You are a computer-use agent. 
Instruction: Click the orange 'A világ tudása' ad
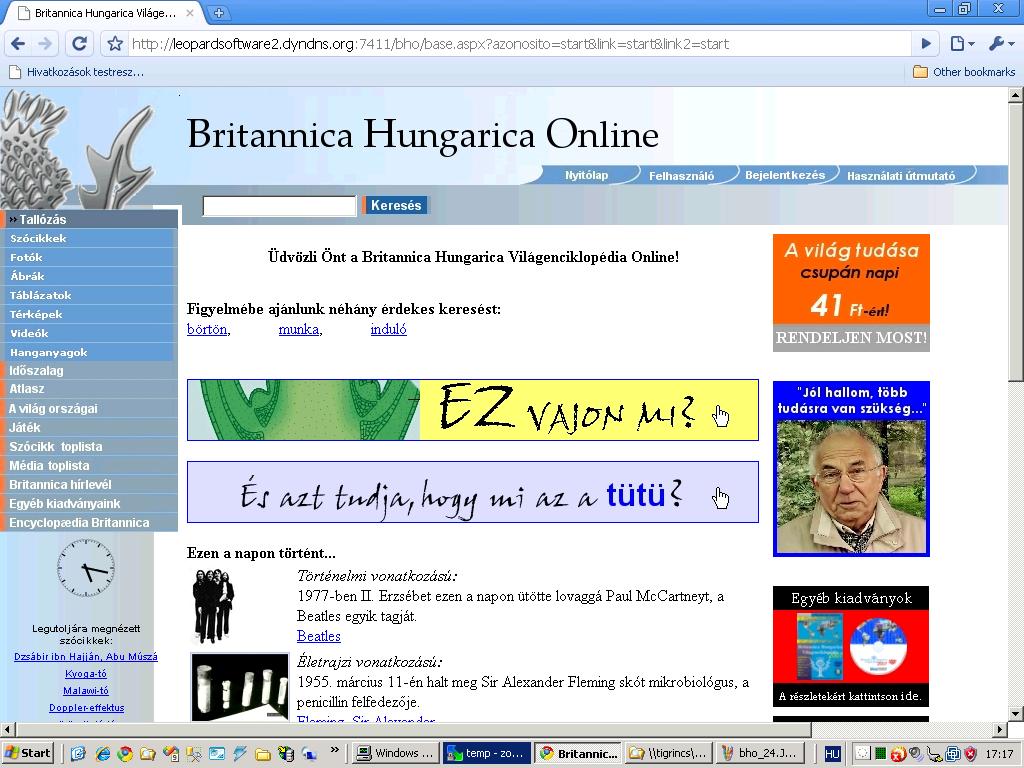pyautogui.click(x=851, y=280)
